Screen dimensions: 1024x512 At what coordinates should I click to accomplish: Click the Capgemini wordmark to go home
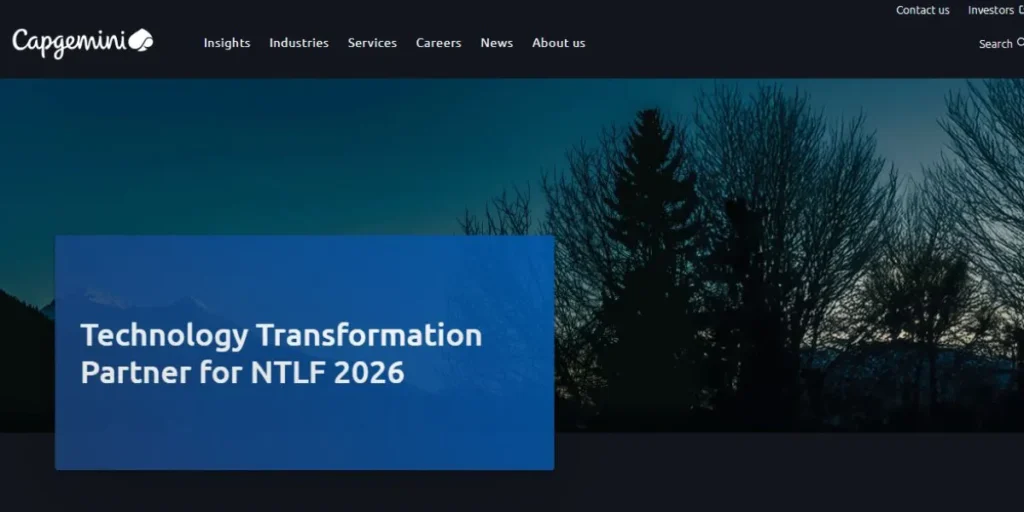click(x=70, y=43)
